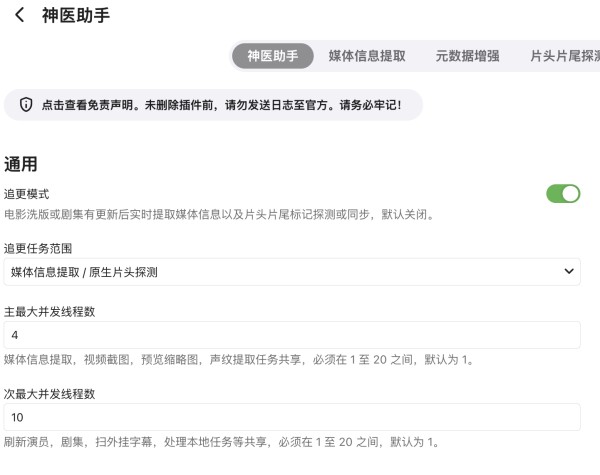Click the info icon in disclaimer banner
Image resolution: width=600 pixels, height=475 pixels.
tap(25, 105)
